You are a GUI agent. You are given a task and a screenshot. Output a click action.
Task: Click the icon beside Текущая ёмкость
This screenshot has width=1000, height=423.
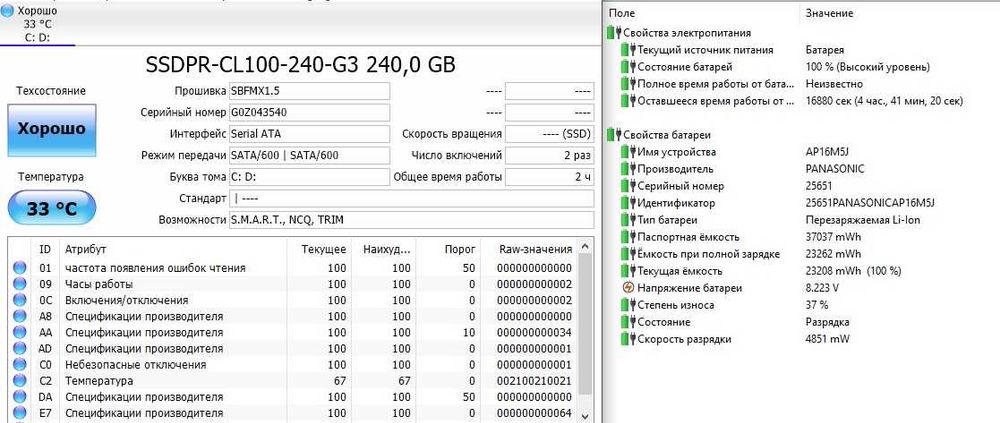coord(629,271)
